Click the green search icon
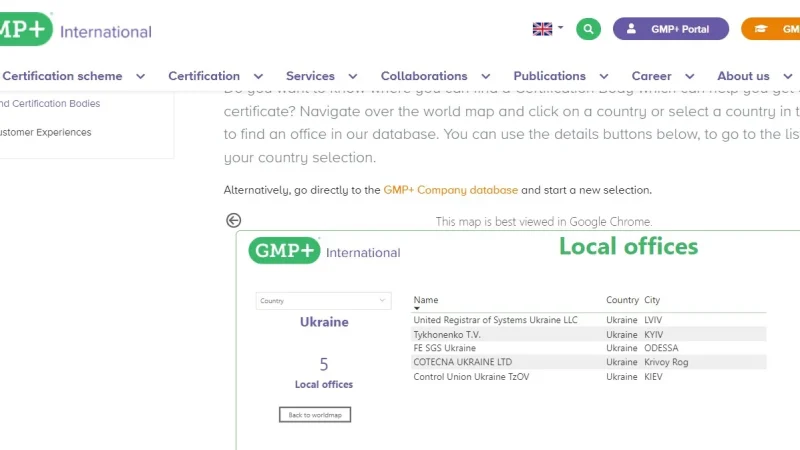Image resolution: width=800 pixels, height=450 pixels. pos(588,29)
